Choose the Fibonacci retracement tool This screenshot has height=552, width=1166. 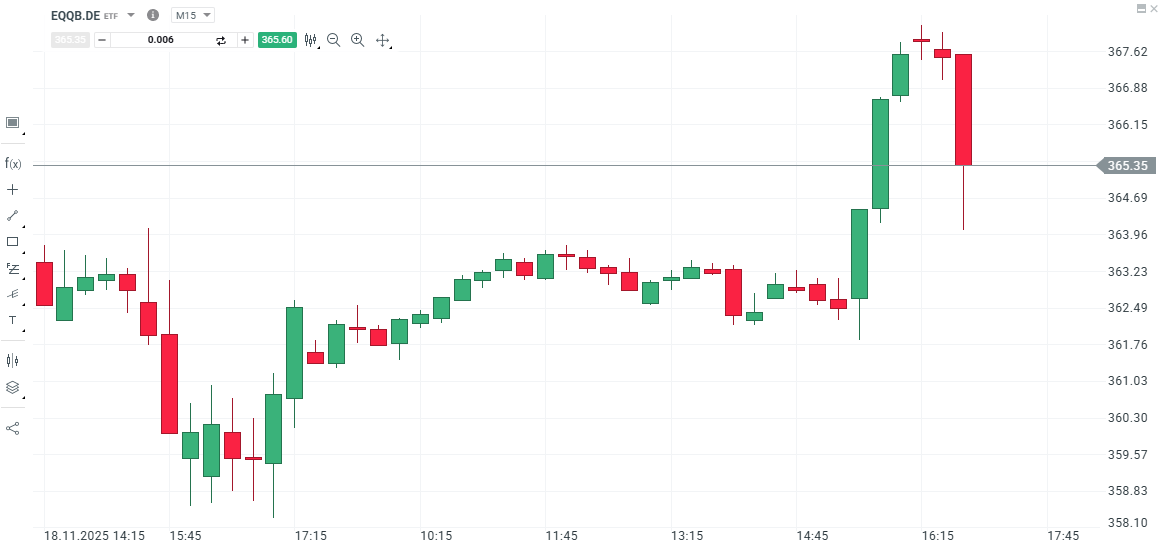(x=13, y=268)
